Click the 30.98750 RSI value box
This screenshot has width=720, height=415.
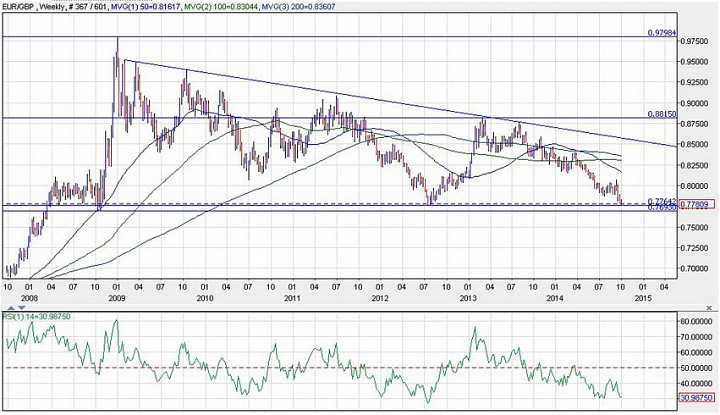point(696,397)
